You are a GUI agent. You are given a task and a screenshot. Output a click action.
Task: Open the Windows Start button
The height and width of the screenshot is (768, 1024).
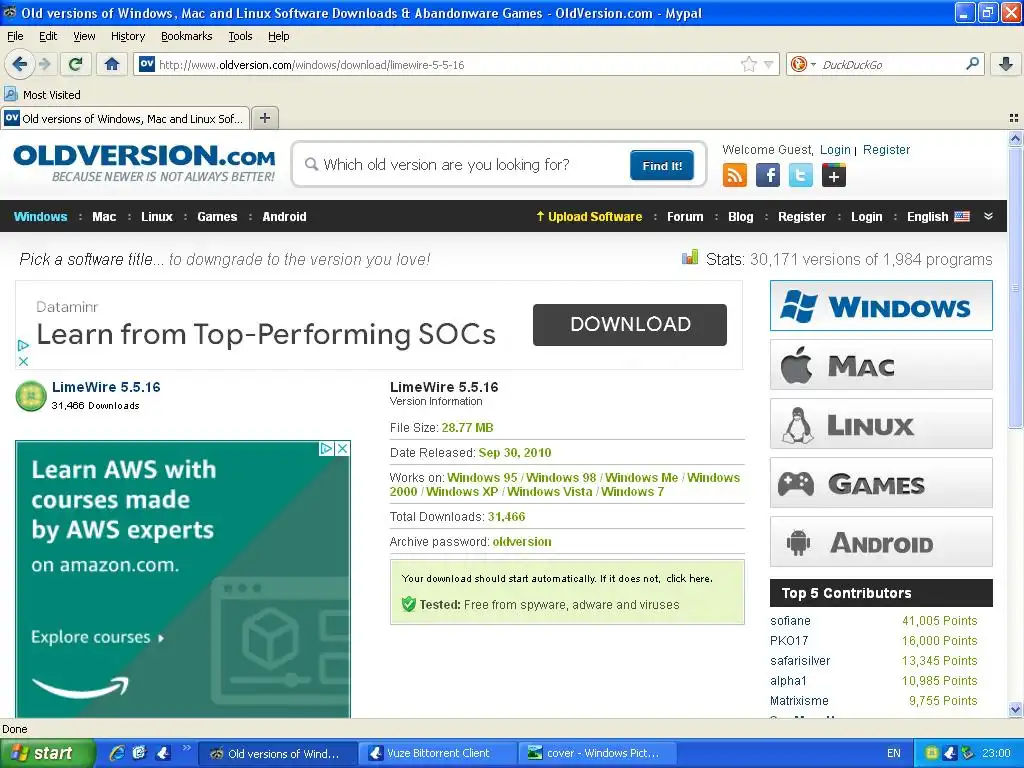(x=47, y=753)
